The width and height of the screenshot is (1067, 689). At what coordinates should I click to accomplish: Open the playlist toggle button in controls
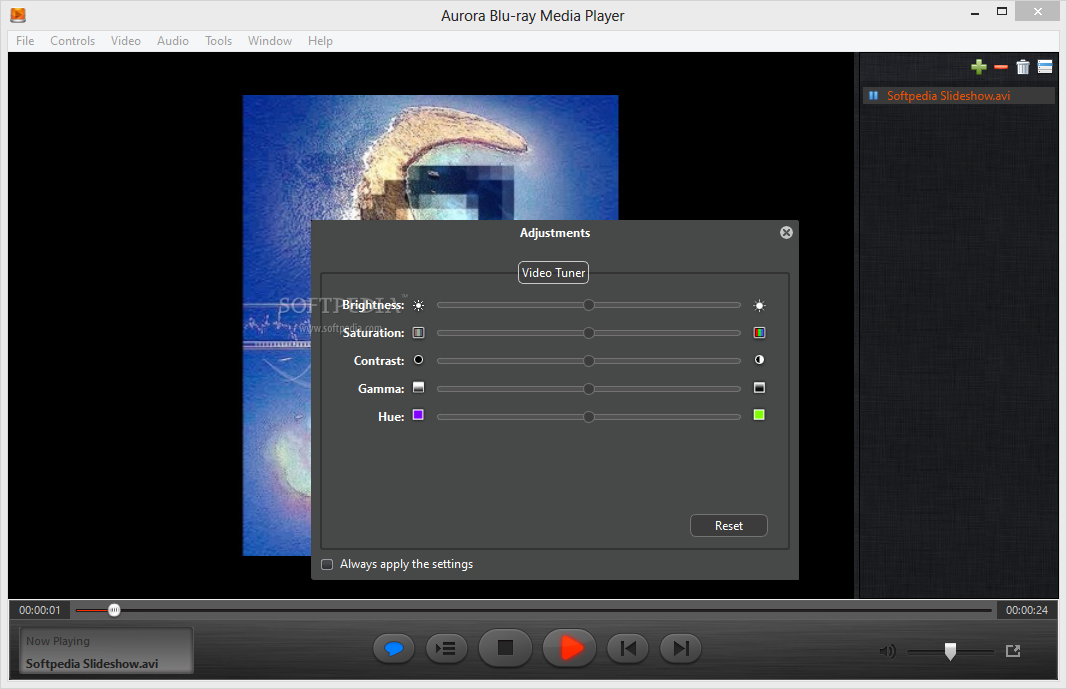click(446, 649)
